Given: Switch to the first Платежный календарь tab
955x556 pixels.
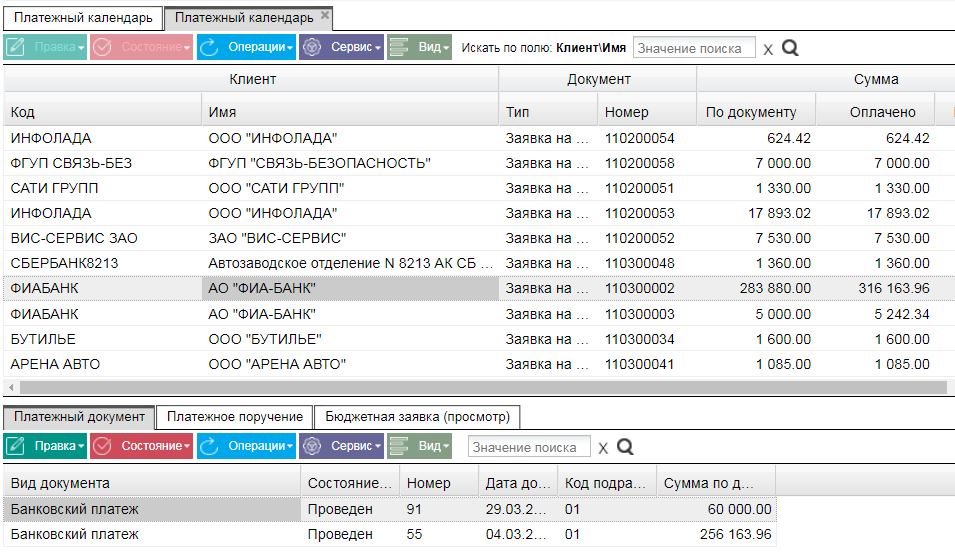Looking at the screenshot, I should 83,18.
